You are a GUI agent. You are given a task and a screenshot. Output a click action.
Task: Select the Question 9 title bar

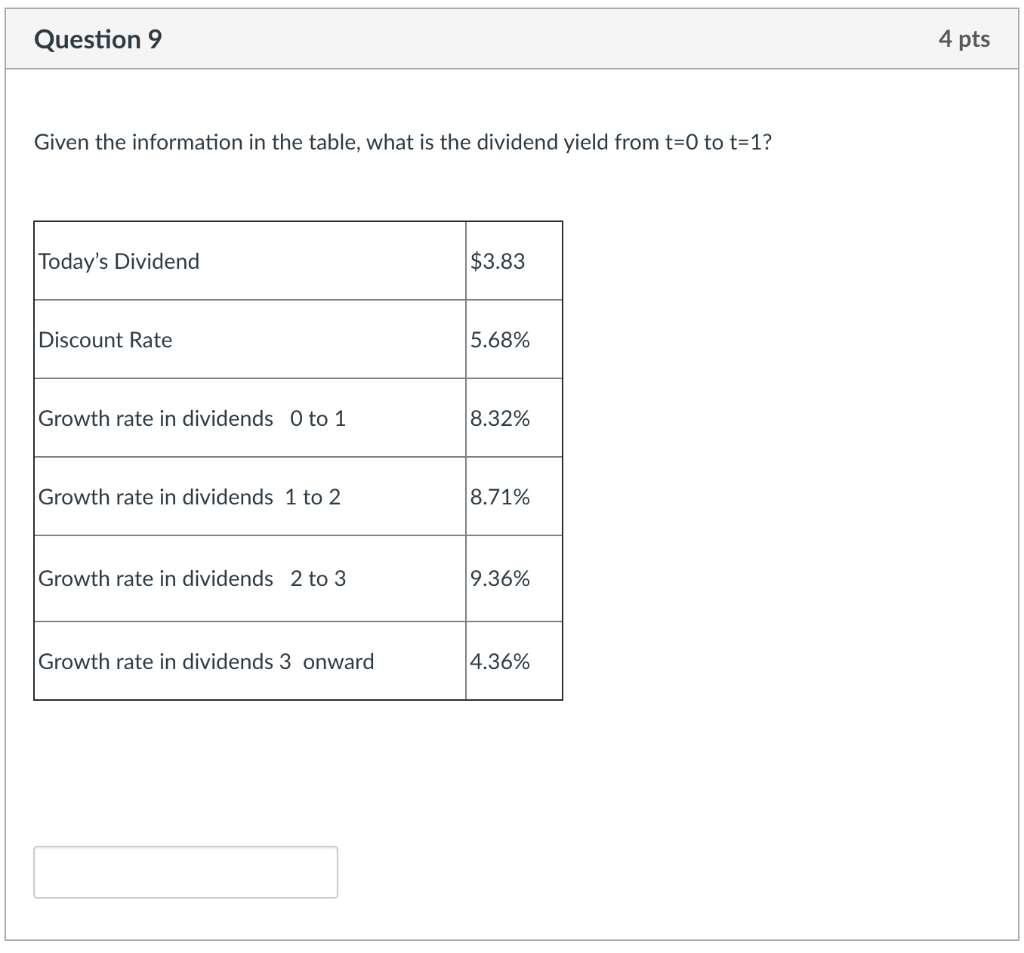(x=512, y=39)
